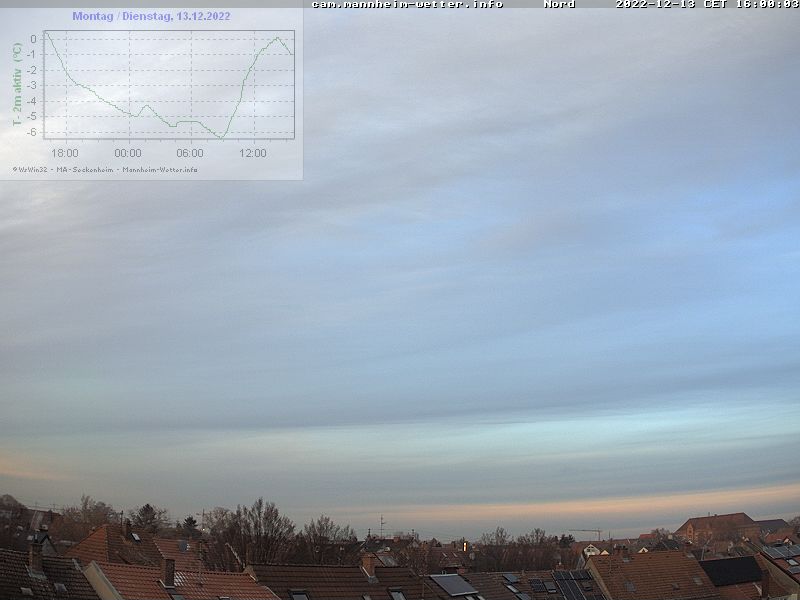Click the 'Nord' direction label
The image size is (800, 600).
coord(559,5)
